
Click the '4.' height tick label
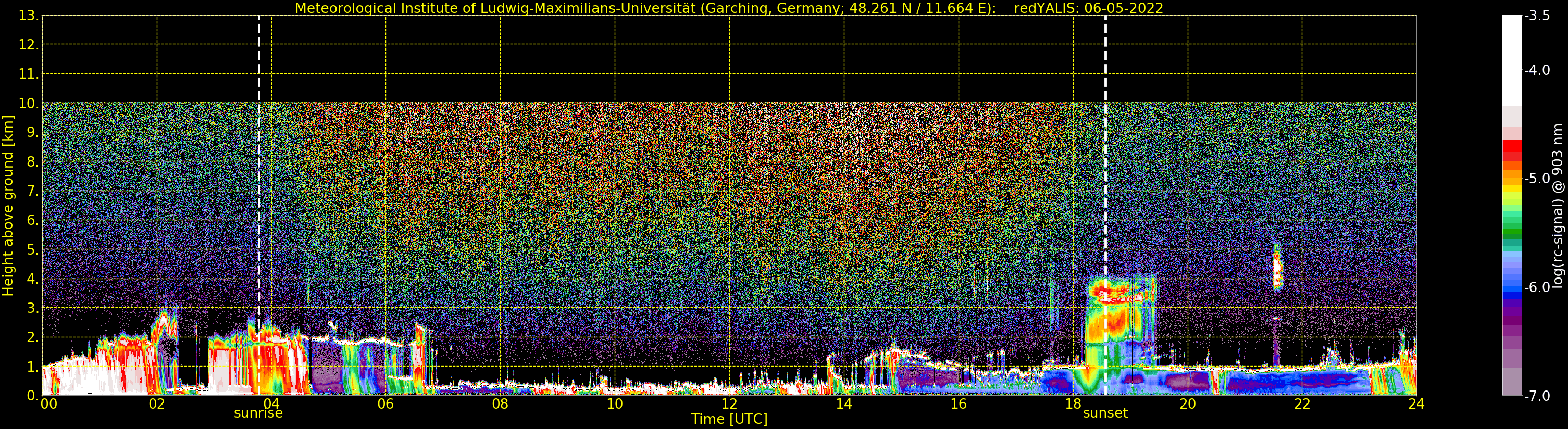click(x=33, y=279)
